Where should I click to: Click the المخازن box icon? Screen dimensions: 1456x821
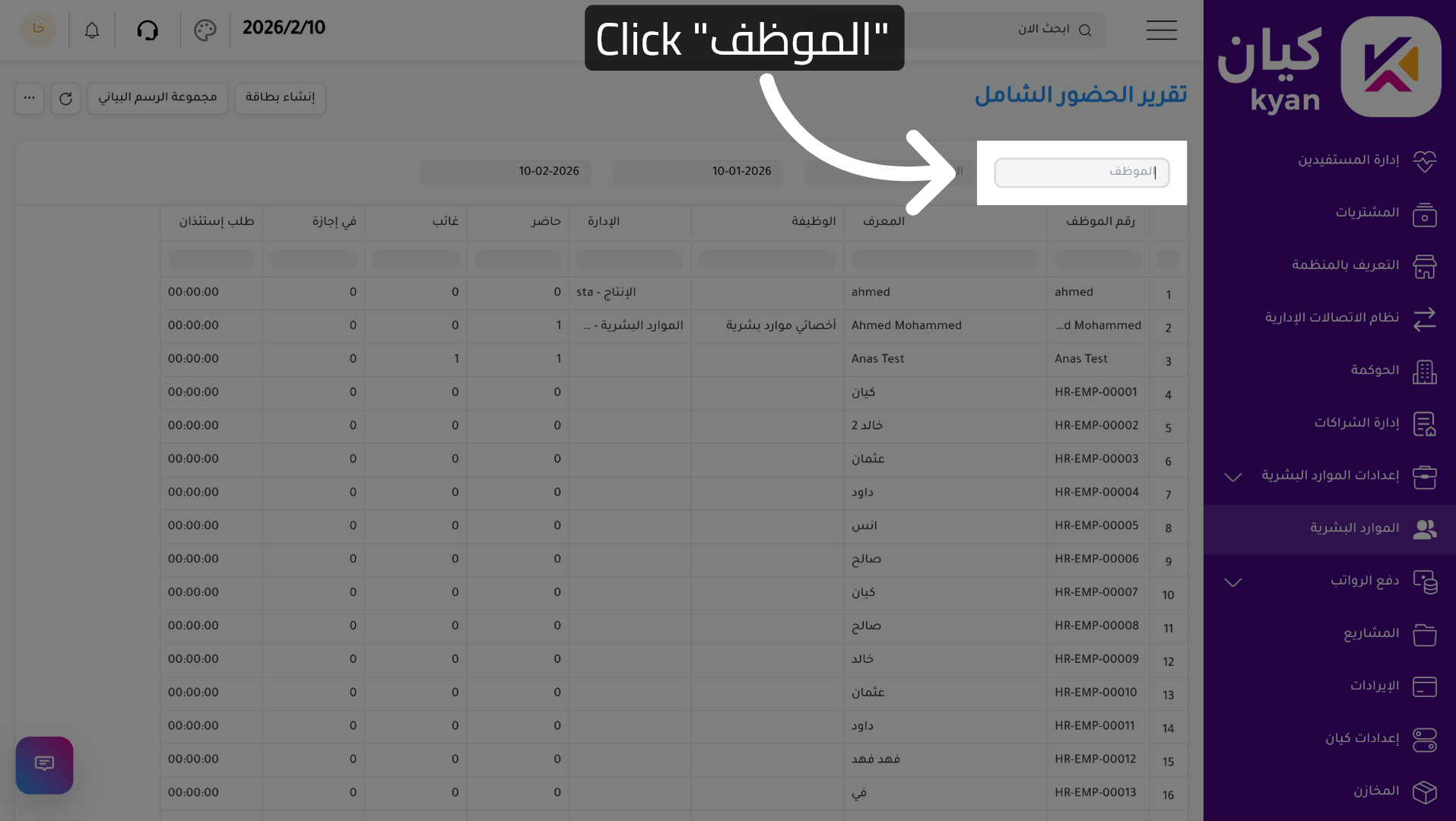[1425, 792]
